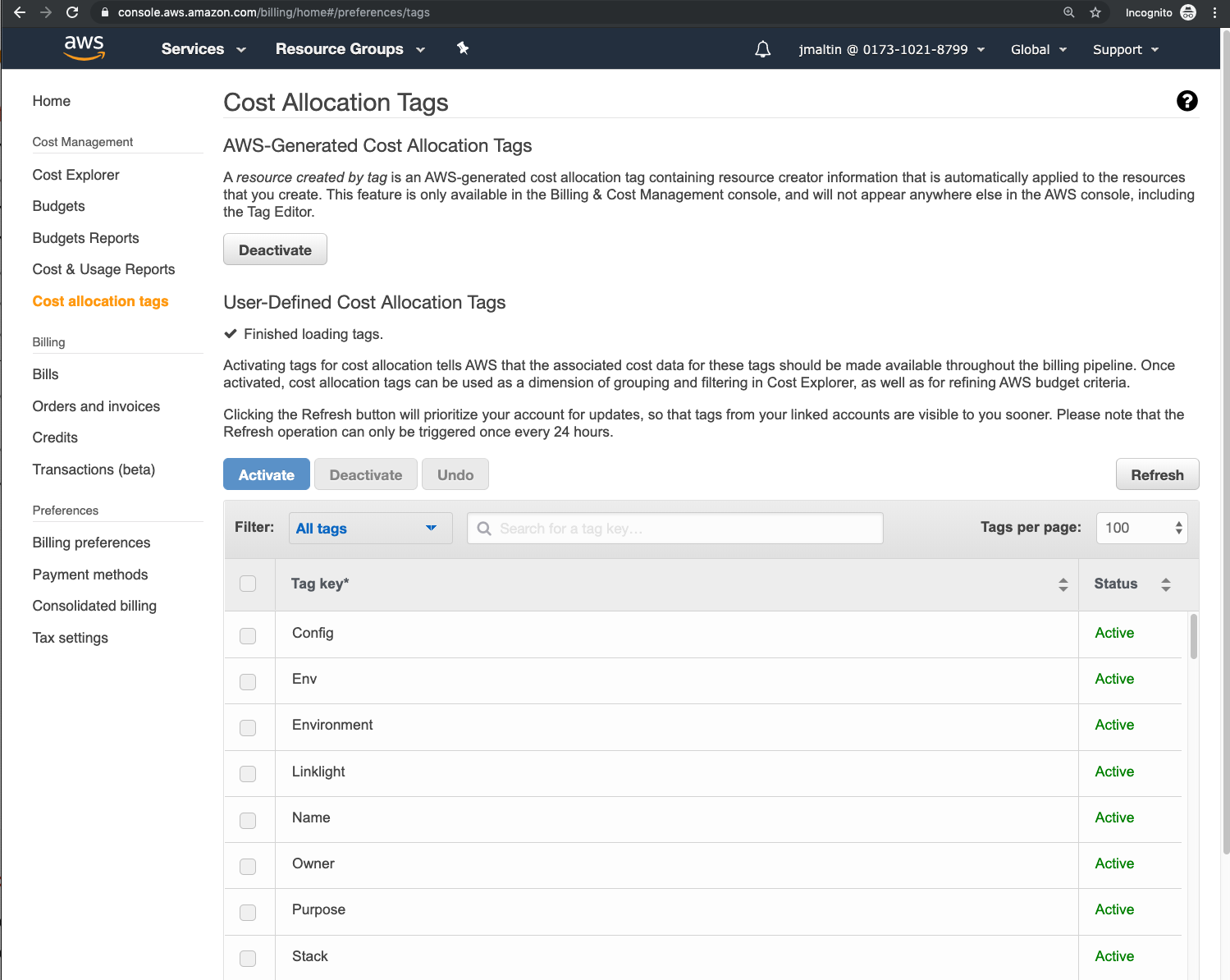Screen dimensions: 1230x980
Task: Expand the Resource Groups dropdown
Action: tap(350, 49)
